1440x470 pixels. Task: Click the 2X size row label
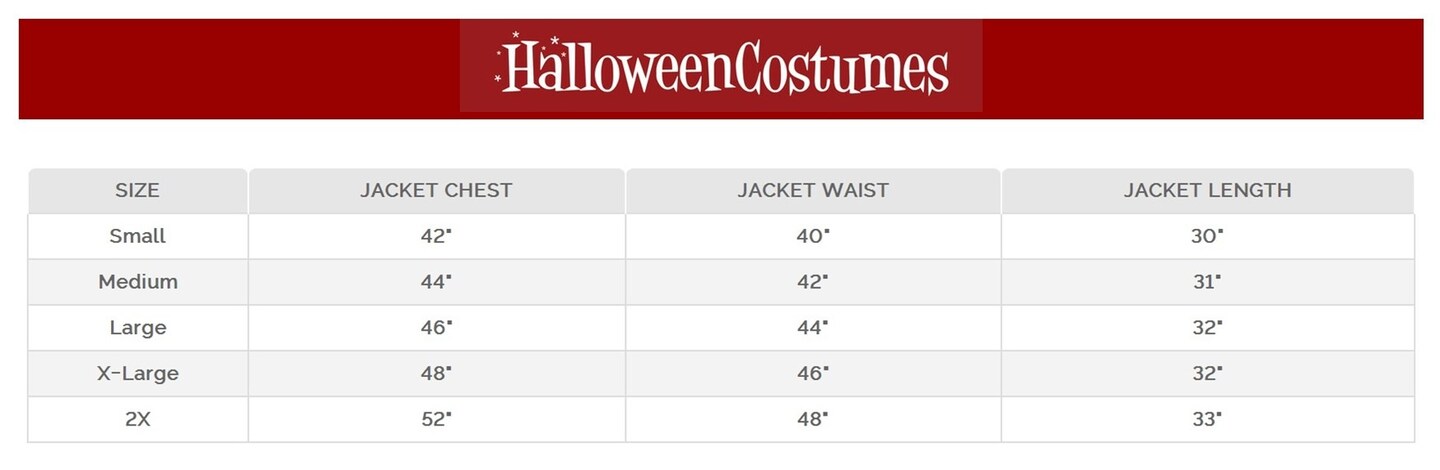click(x=138, y=420)
